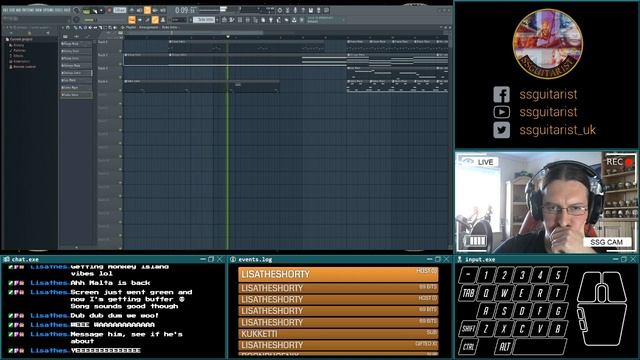This screenshot has height=360, width=640.
Task: Click the slider knob right of the time display
Action: pos(223,9)
